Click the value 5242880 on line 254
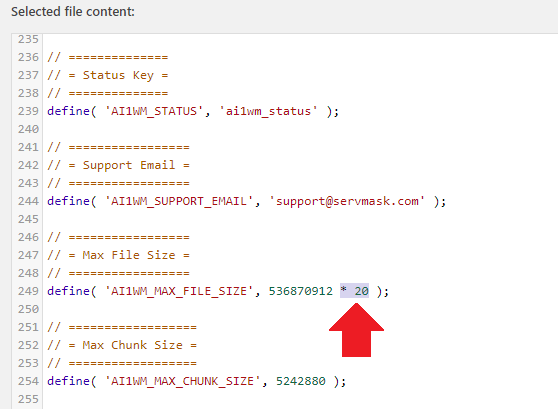The image size is (558, 409). 301,381
